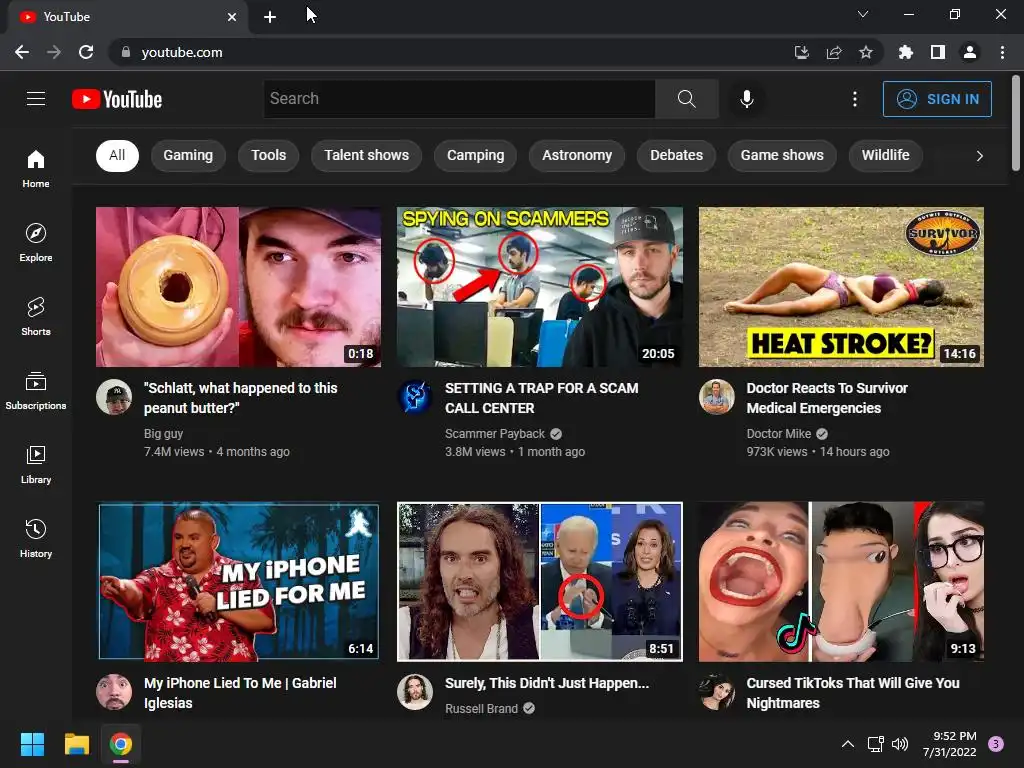
Task: Open Doctor Mike channel name
Action: point(778,434)
